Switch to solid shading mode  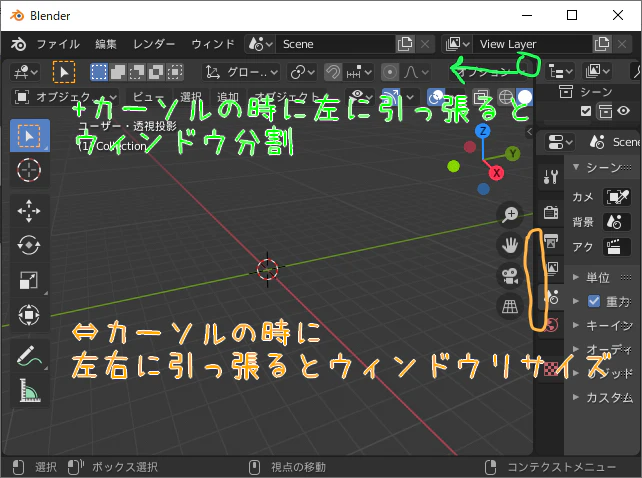click(x=524, y=97)
